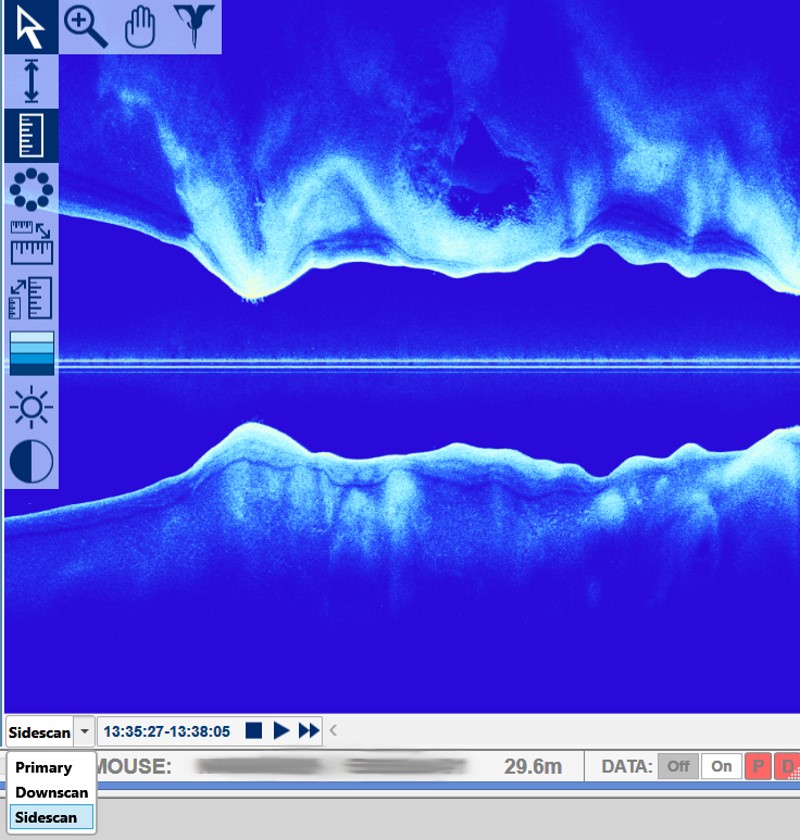
Task: Turn DATA on
Action: (721, 767)
